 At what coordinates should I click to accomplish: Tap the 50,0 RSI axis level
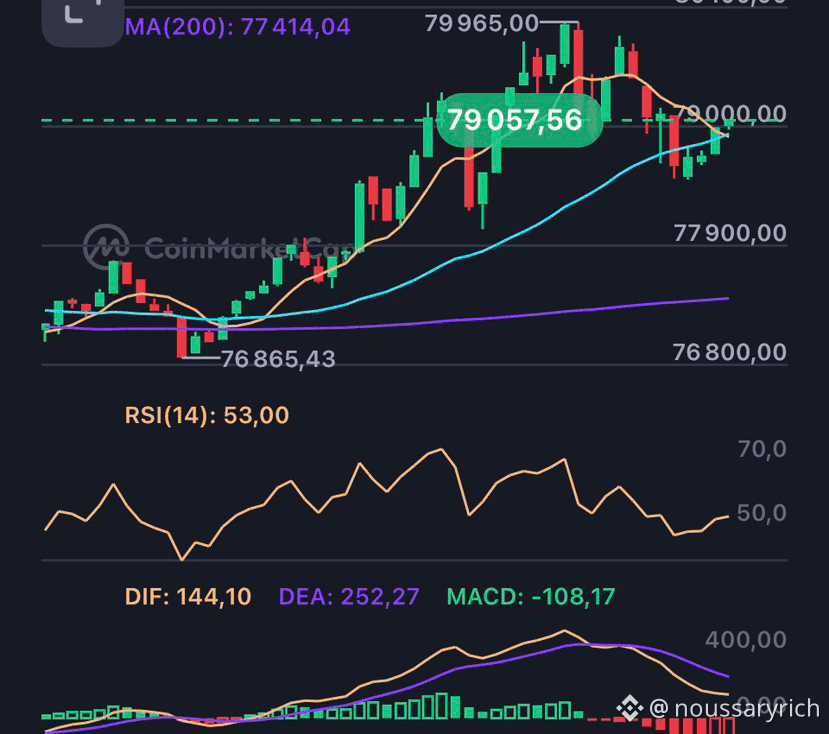tap(761, 513)
